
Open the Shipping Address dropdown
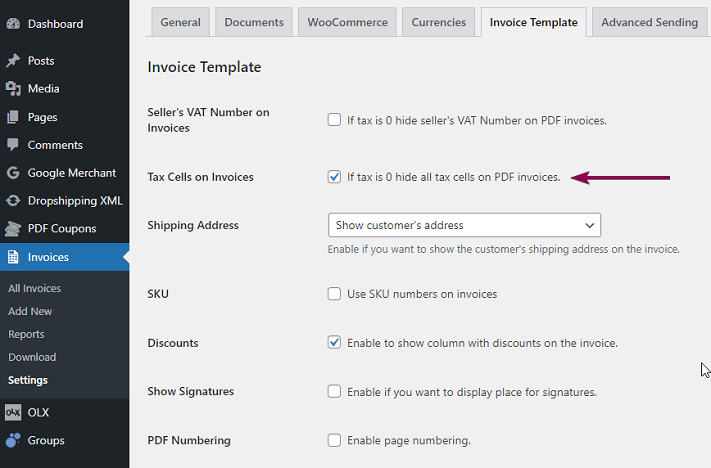pyautogui.click(x=464, y=225)
